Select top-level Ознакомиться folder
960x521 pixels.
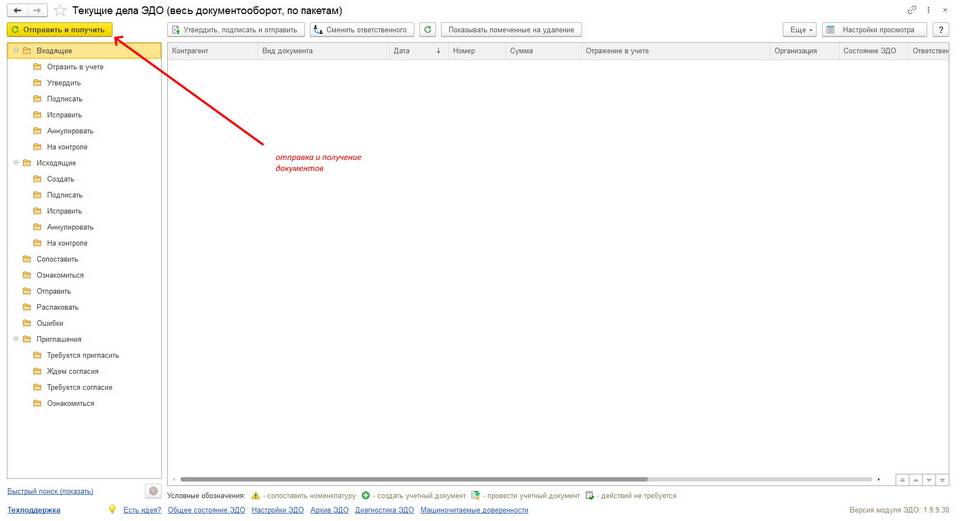[x=59, y=275]
